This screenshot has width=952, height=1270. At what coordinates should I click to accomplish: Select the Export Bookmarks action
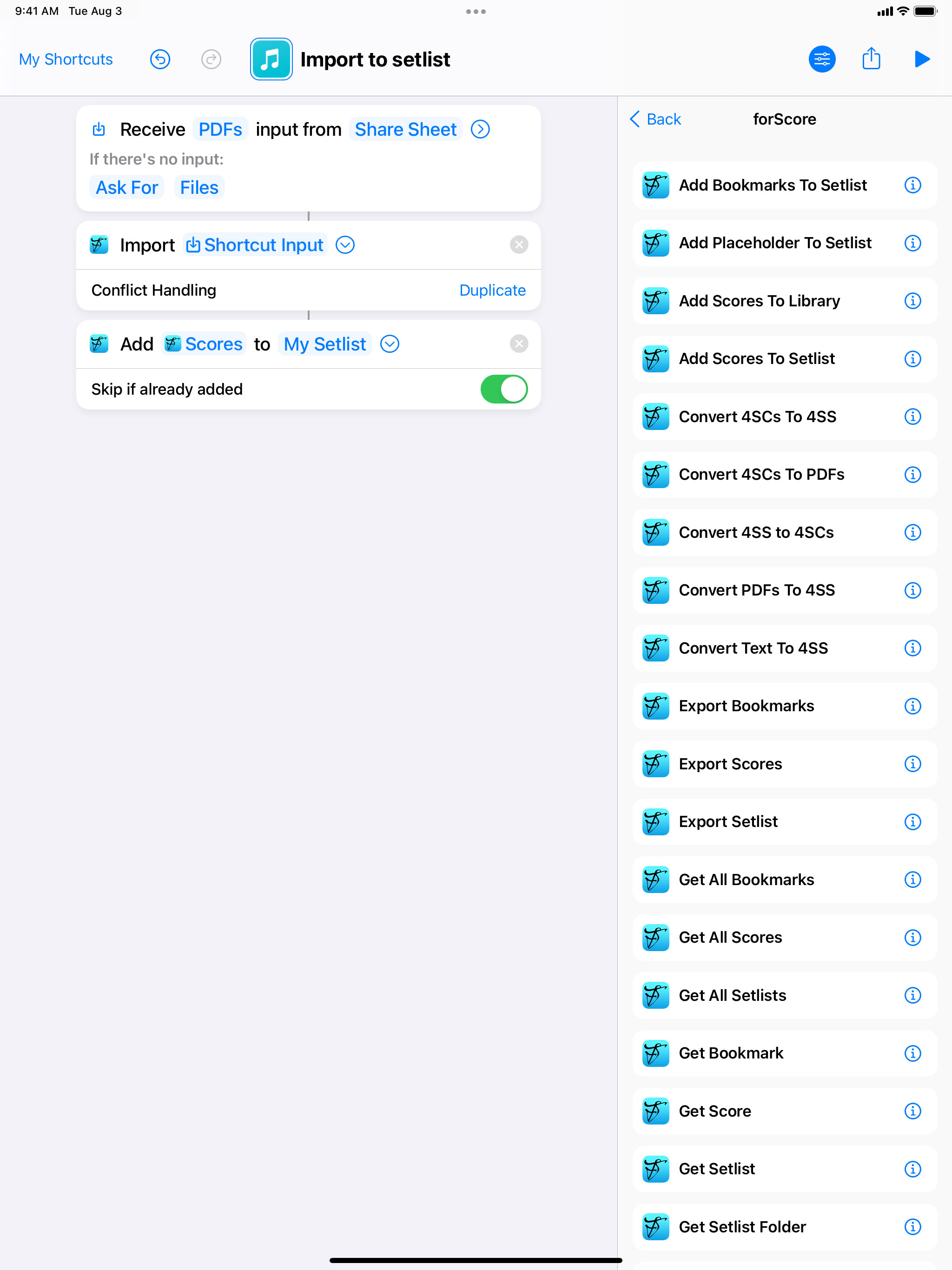[x=784, y=706]
